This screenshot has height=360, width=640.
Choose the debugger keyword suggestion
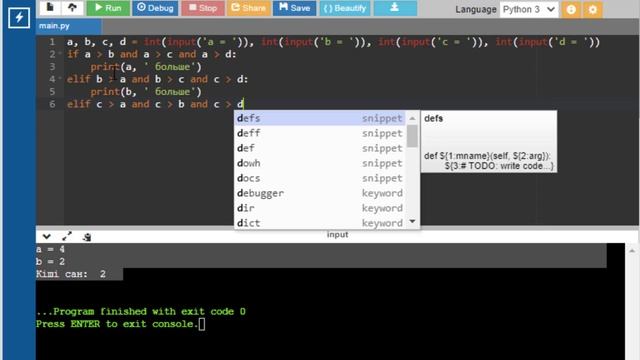pos(320,193)
